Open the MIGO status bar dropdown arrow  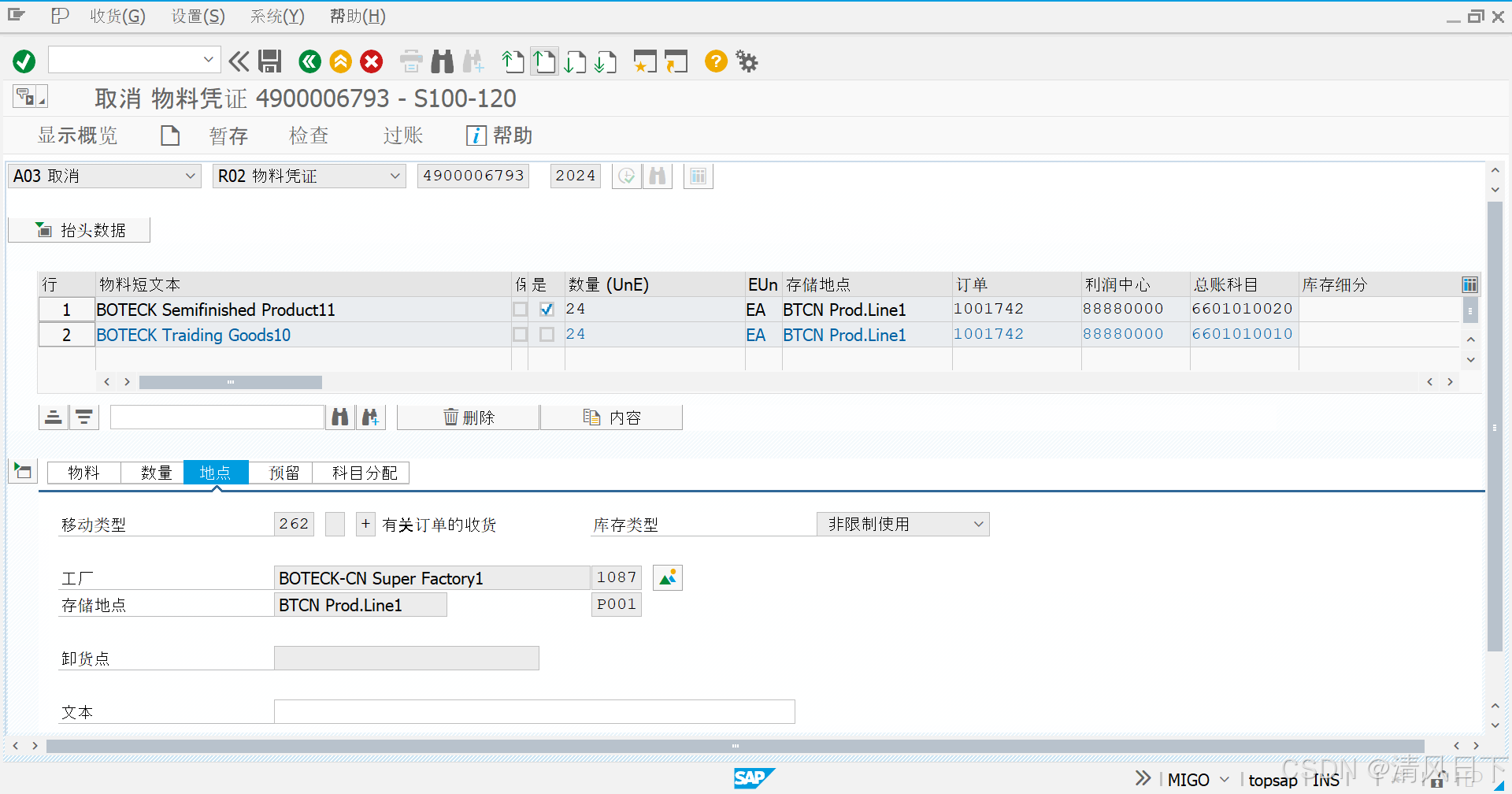[1224, 780]
